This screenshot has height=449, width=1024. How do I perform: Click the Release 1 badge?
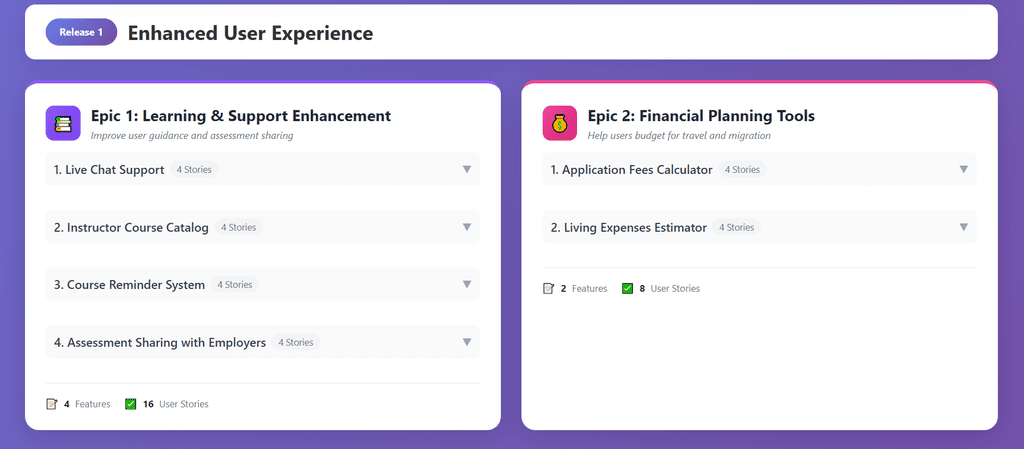pyautogui.click(x=81, y=32)
